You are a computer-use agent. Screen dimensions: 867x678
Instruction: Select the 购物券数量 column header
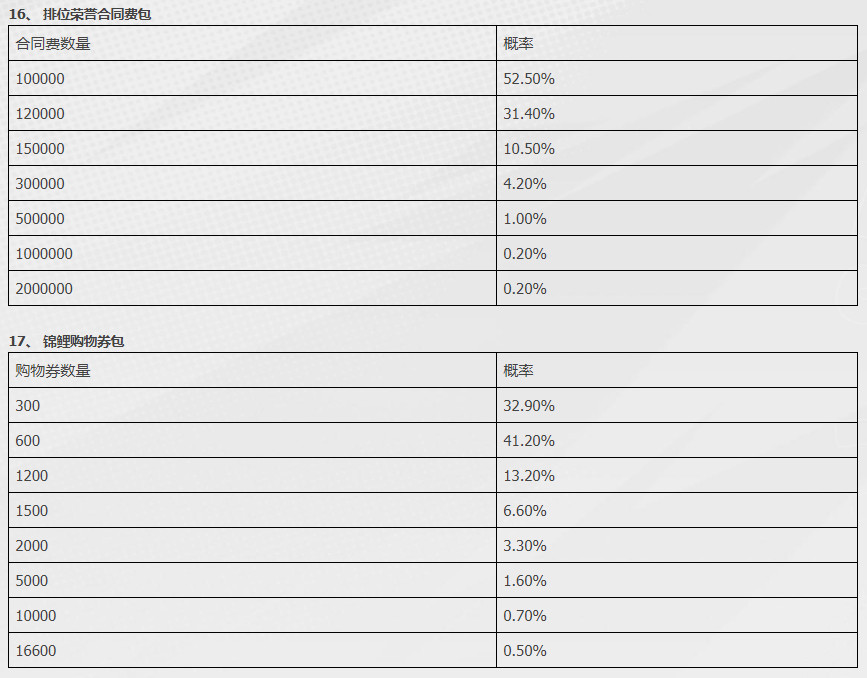252,370
